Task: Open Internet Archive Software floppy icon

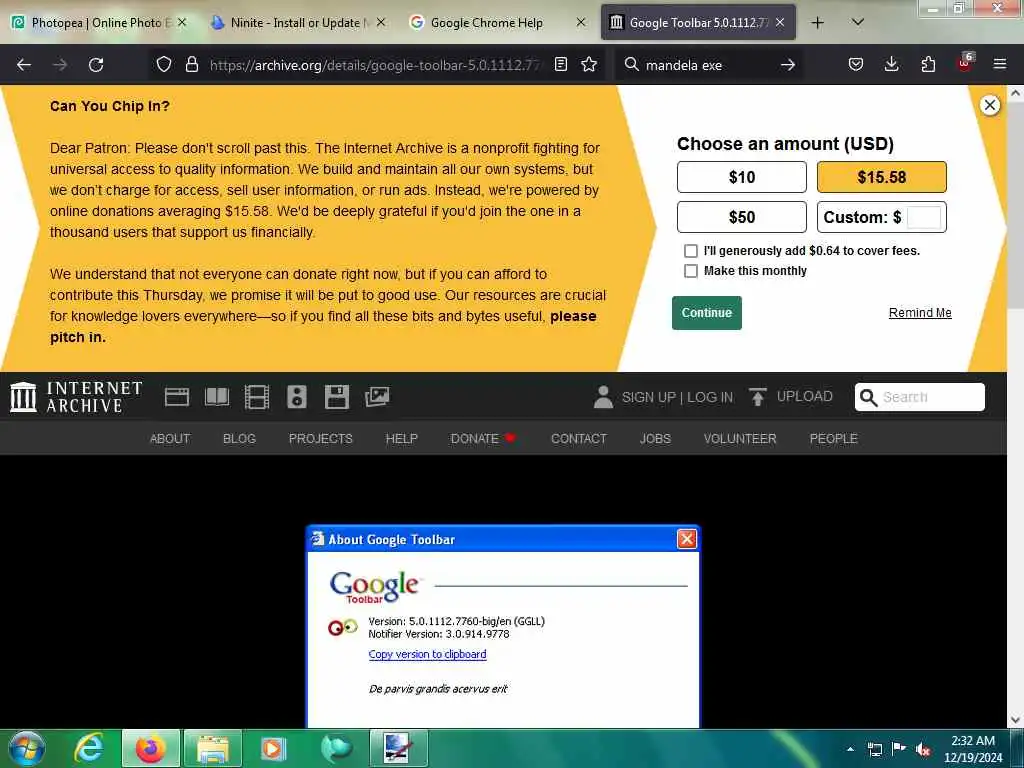Action: [x=337, y=396]
